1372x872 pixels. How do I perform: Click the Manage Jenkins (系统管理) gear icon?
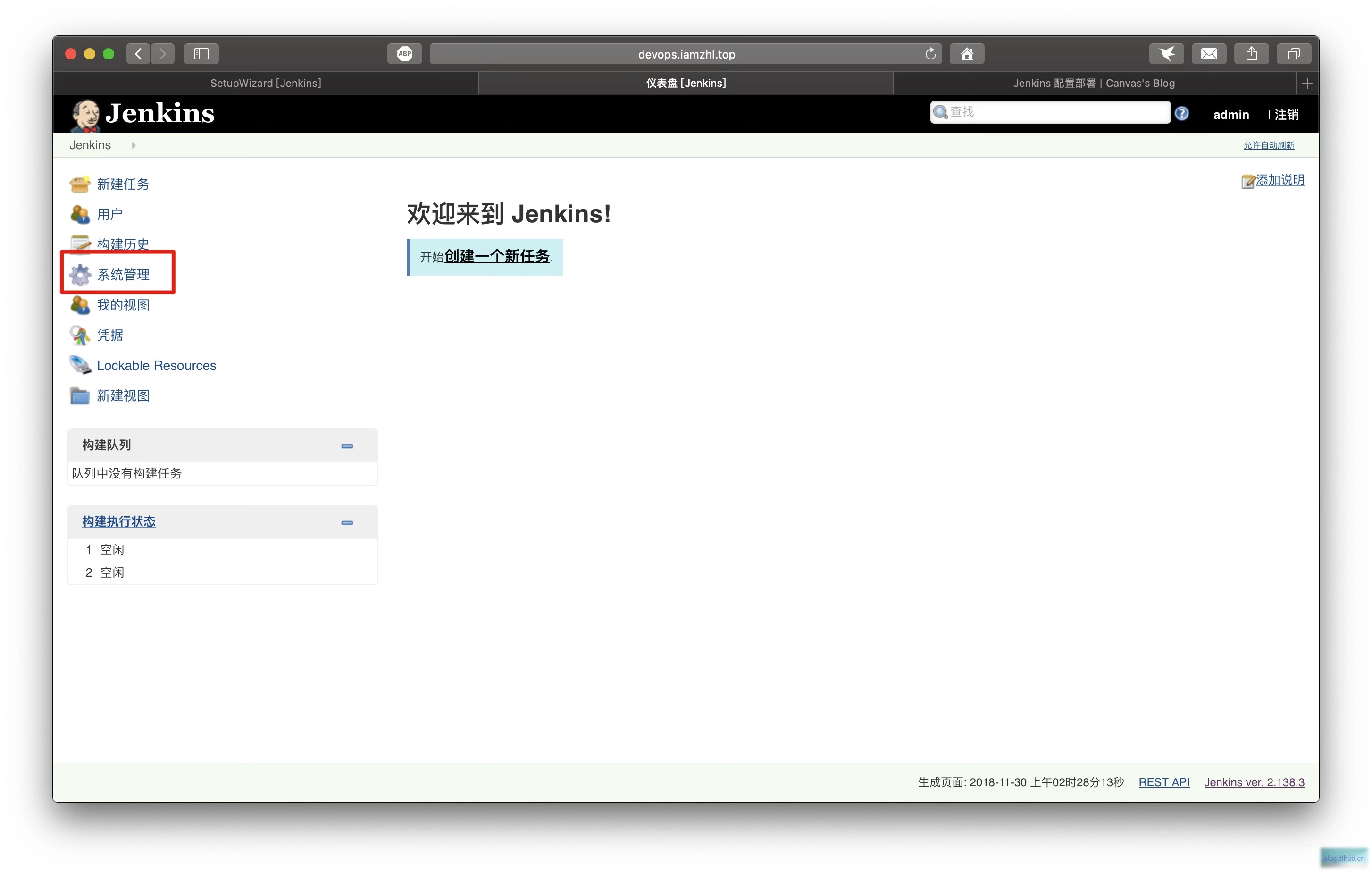click(79, 275)
